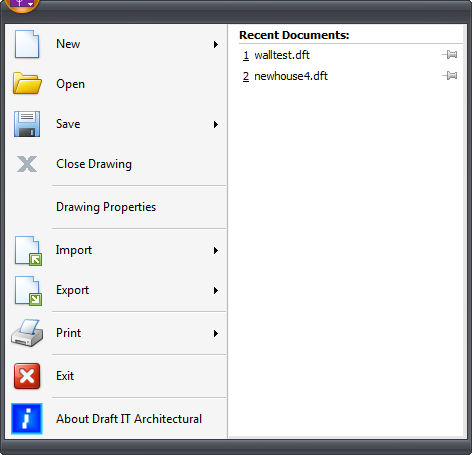Click the yellow Open folder icon
472x455 pixels.
pos(27,83)
